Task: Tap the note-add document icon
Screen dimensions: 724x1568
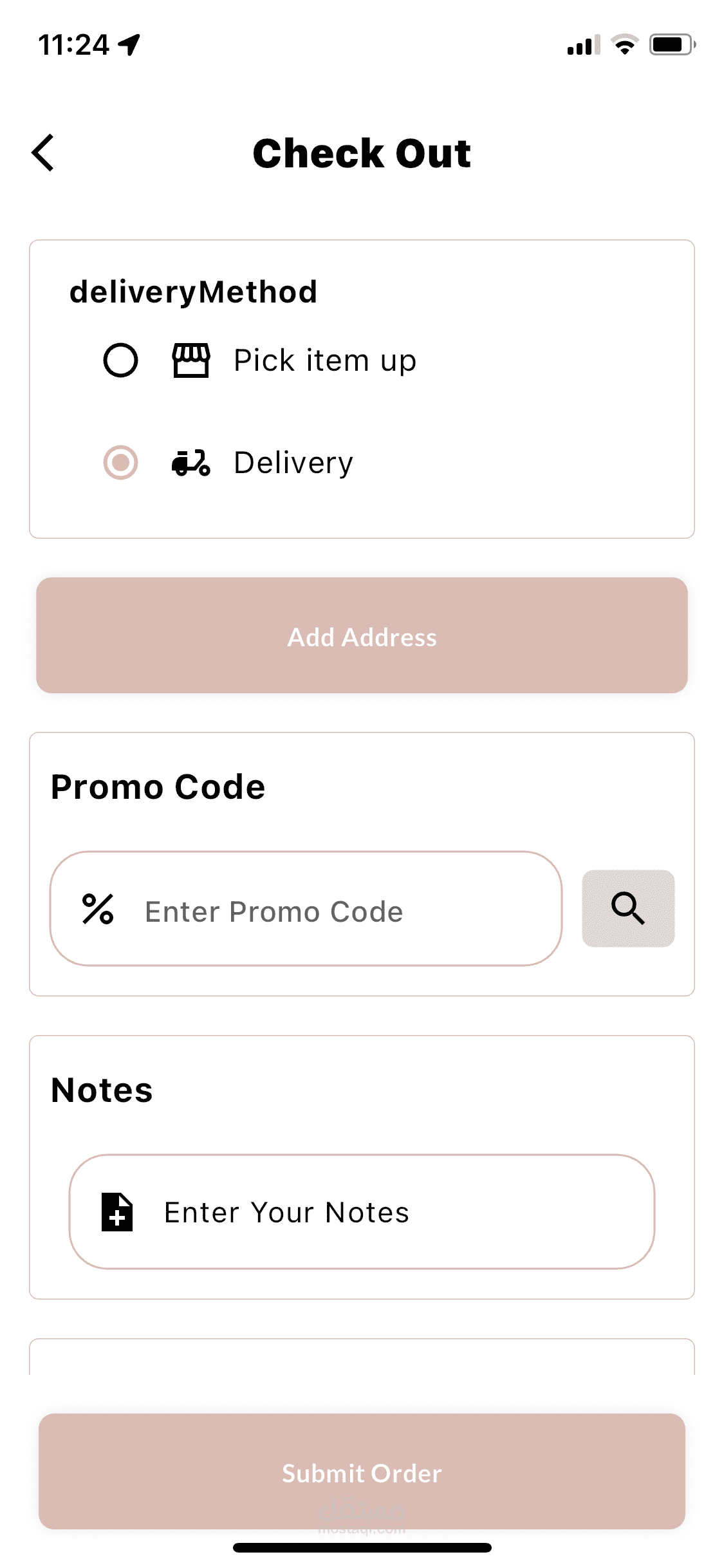Action: click(117, 1212)
